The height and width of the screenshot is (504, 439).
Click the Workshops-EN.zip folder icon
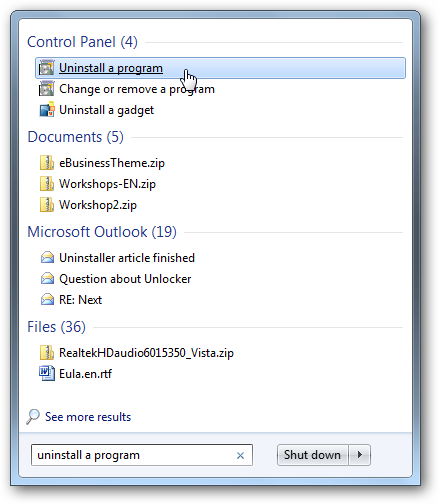click(x=47, y=184)
